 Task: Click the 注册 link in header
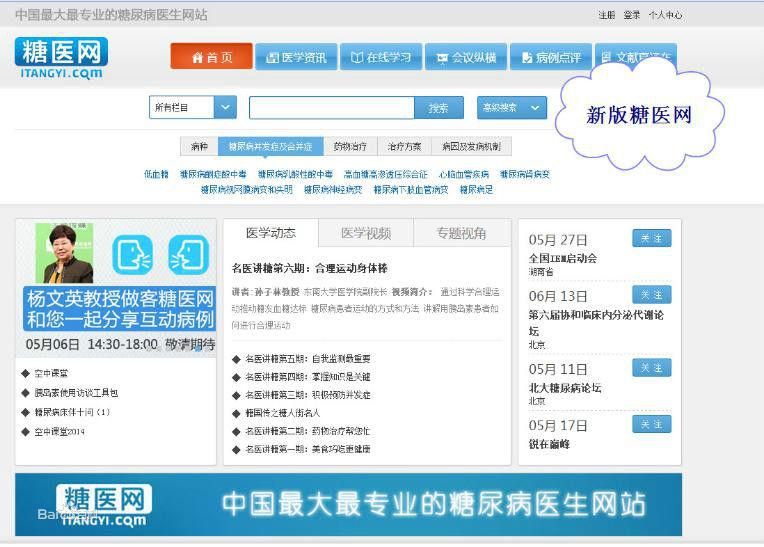(607, 15)
